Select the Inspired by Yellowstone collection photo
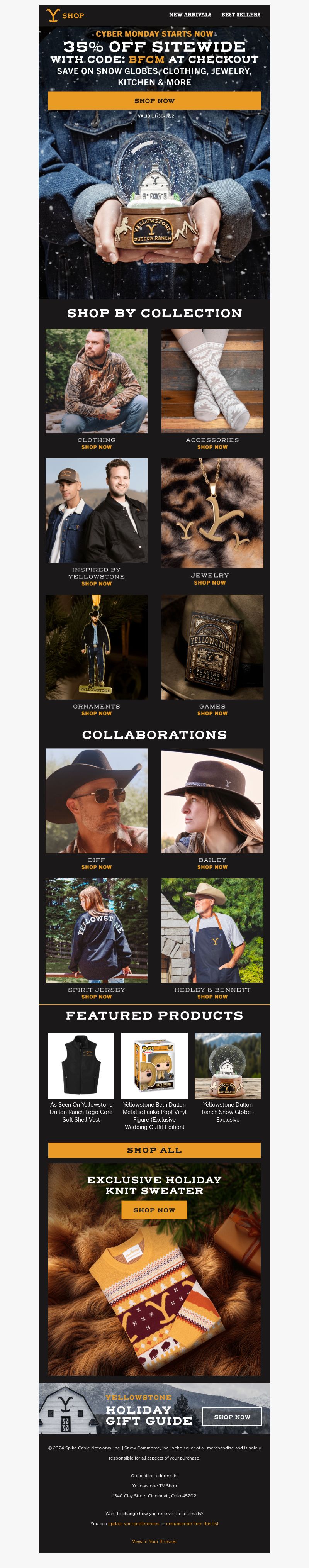The height and width of the screenshot is (1568, 309). 96,510
